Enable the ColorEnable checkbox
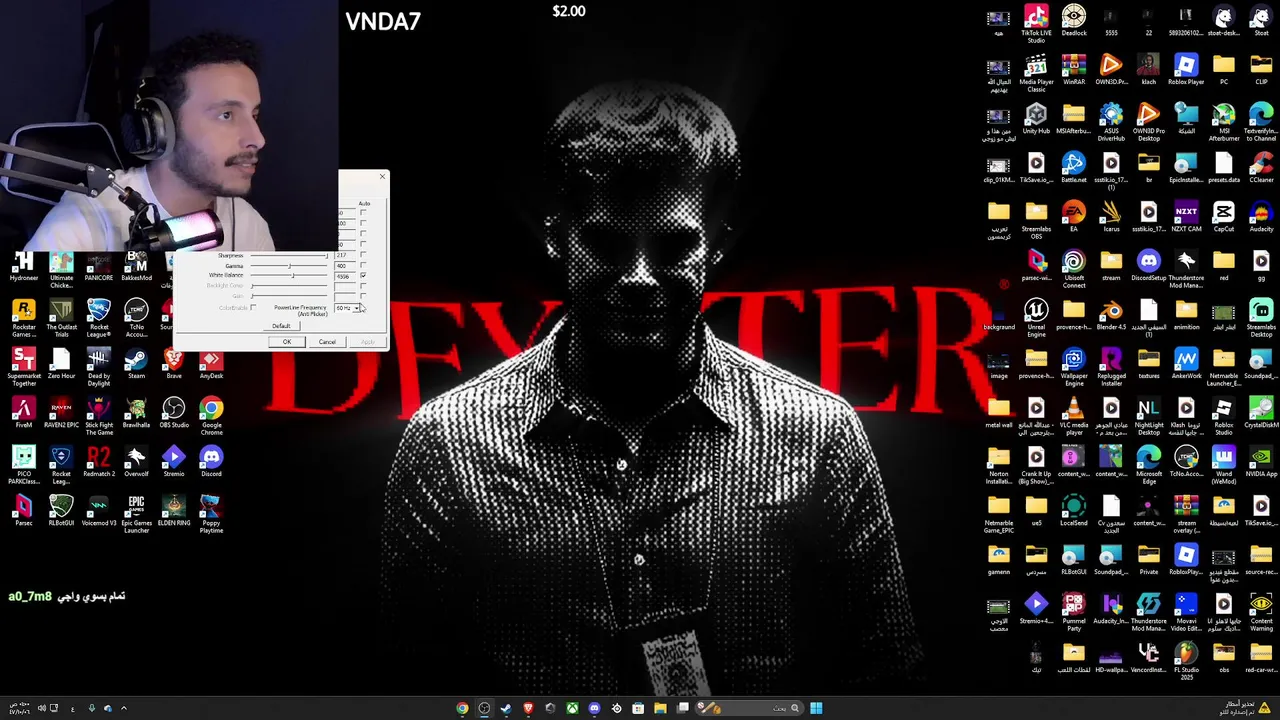 coord(253,307)
